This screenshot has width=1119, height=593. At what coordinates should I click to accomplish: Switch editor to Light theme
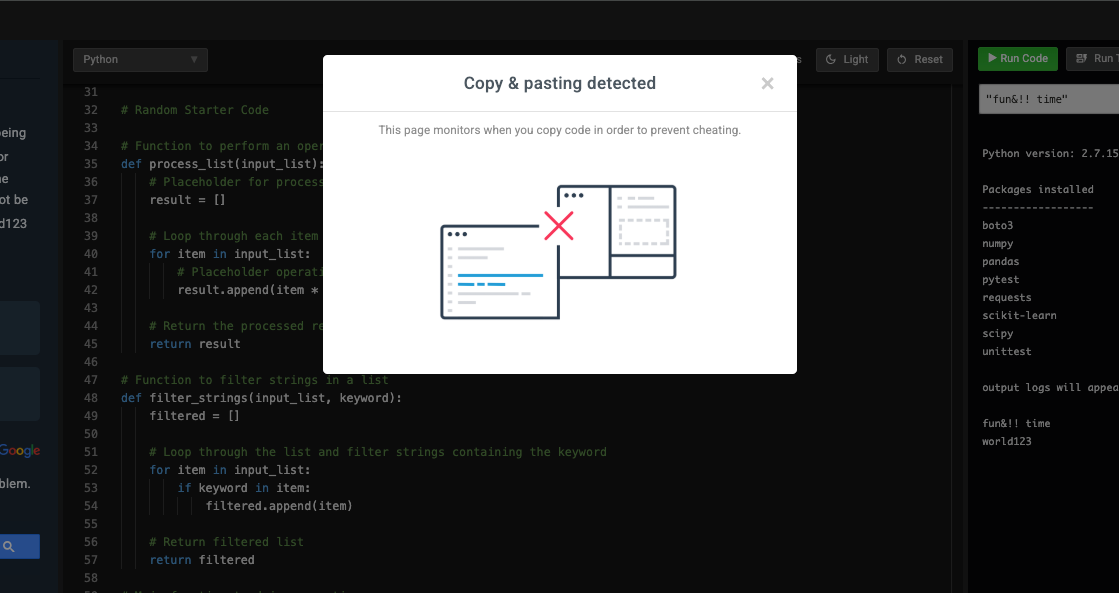pyautogui.click(x=847, y=60)
